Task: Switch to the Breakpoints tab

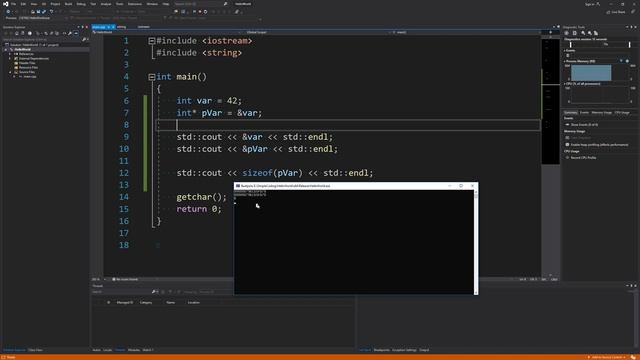Action: (382, 350)
